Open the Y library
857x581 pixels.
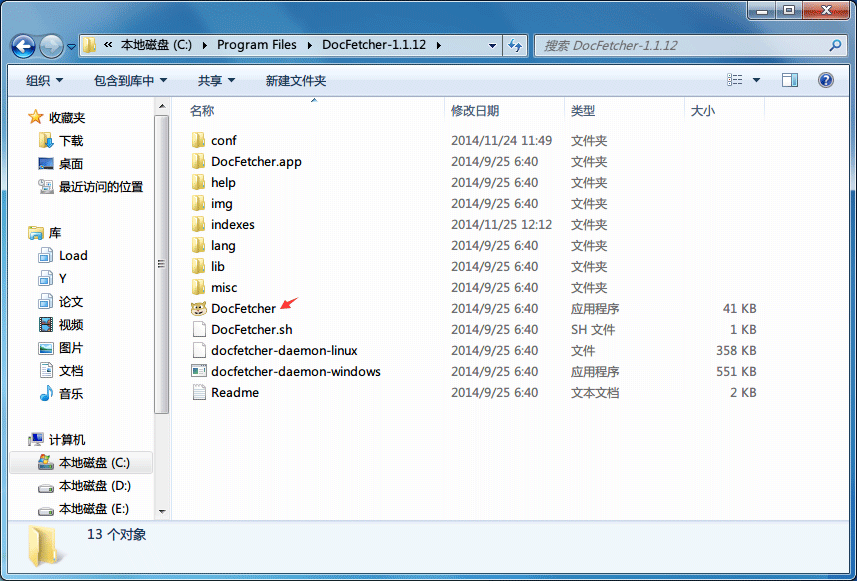coord(63,279)
